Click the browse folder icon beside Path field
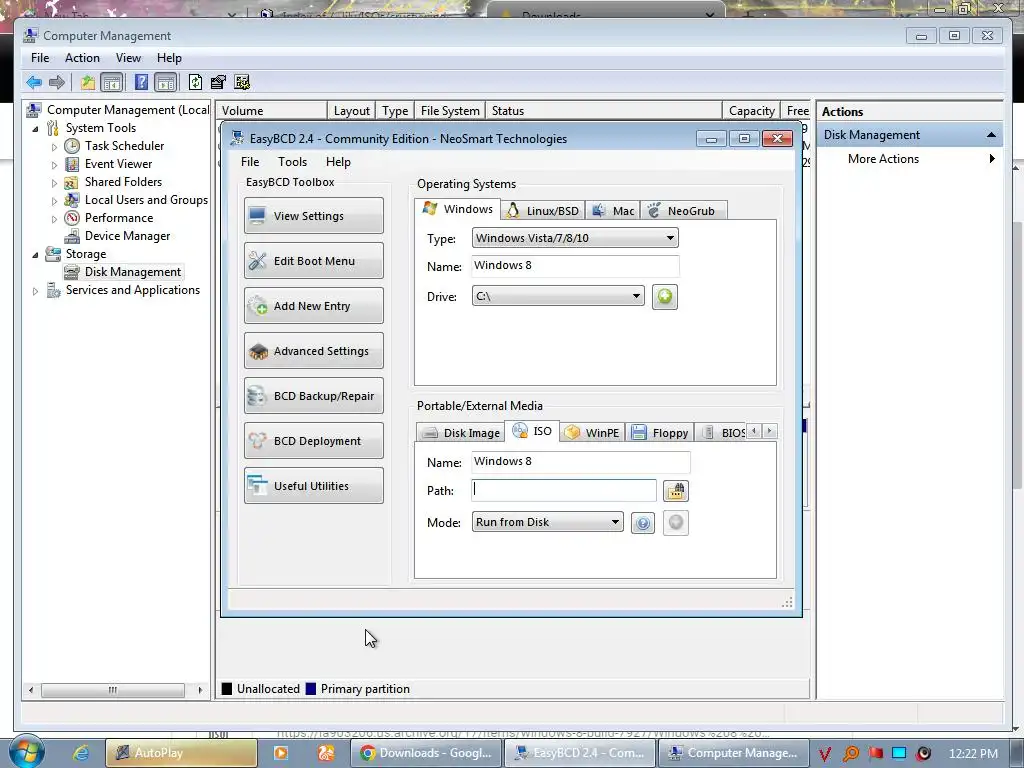Screen dimensions: 1024x768 click(675, 490)
